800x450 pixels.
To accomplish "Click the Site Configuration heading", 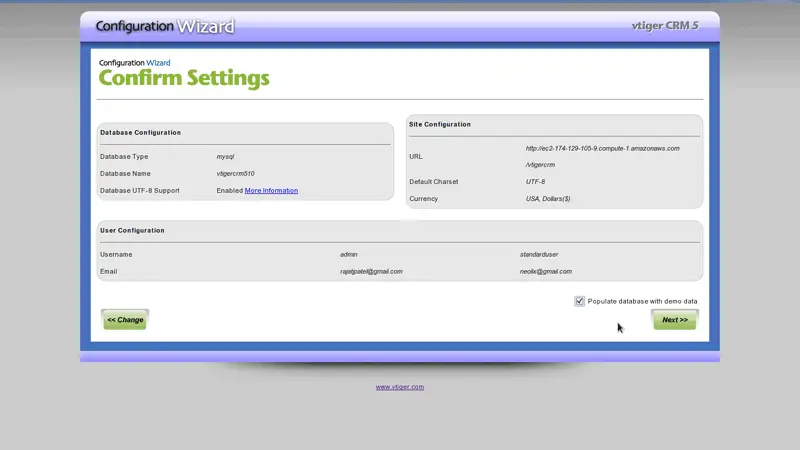I will [x=439, y=124].
